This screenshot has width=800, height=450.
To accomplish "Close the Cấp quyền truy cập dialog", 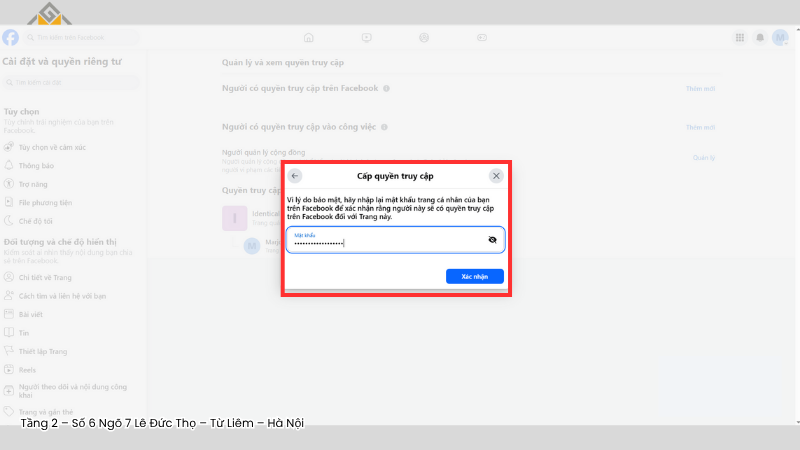I will click(x=496, y=176).
